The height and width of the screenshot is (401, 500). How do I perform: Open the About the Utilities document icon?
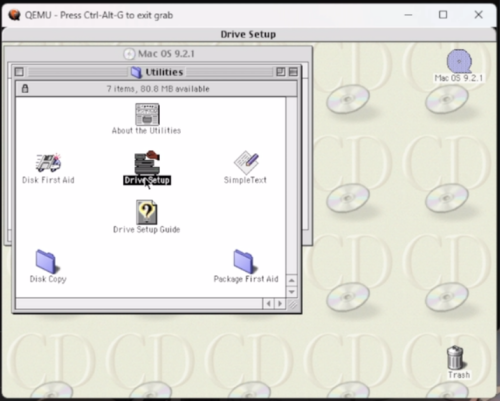click(x=147, y=114)
